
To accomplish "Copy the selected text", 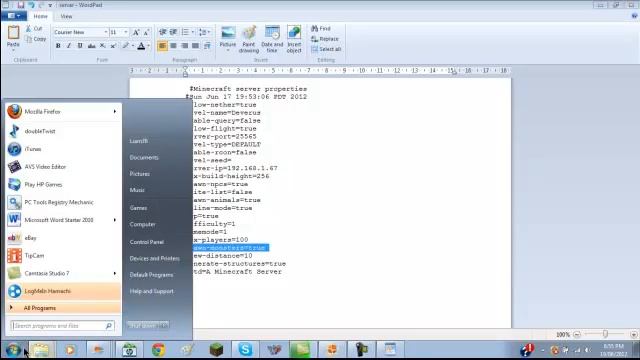I will (36, 39).
